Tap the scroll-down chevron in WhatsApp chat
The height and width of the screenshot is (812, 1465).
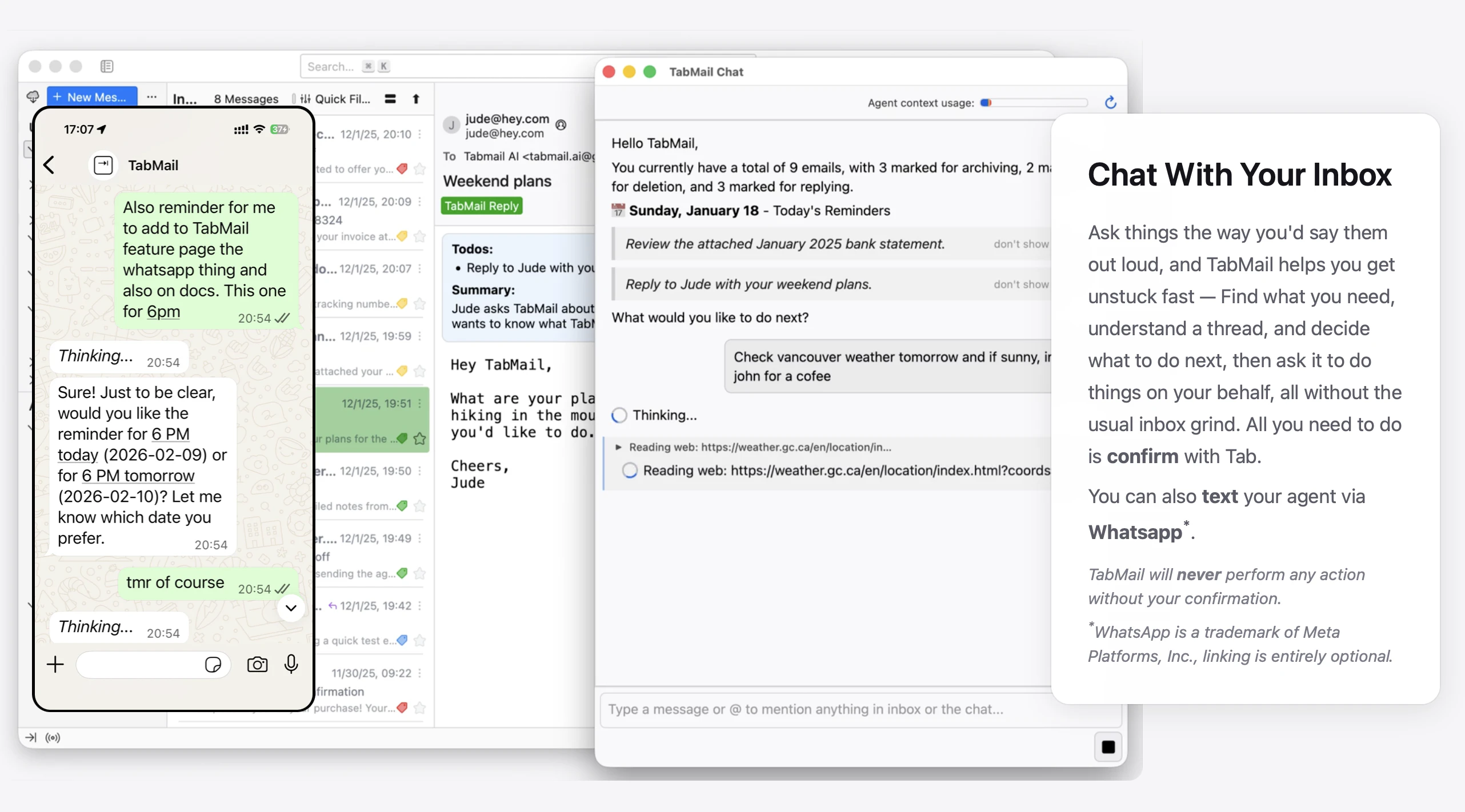tap(291, 608)
